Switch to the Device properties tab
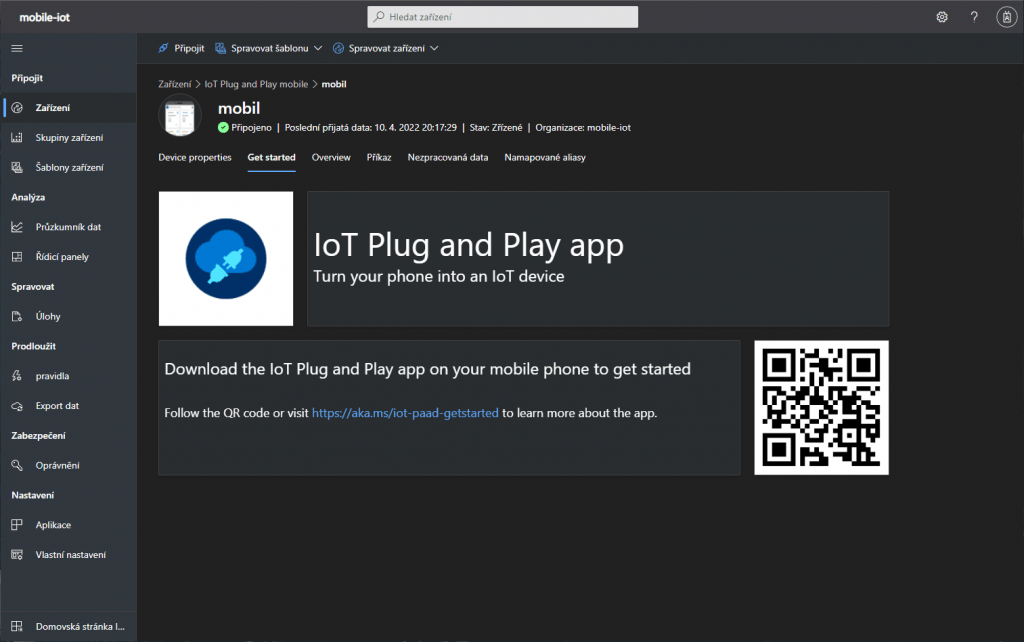Image resolution: width=1024 pixels, height=642 pixels. coord(195,158)
